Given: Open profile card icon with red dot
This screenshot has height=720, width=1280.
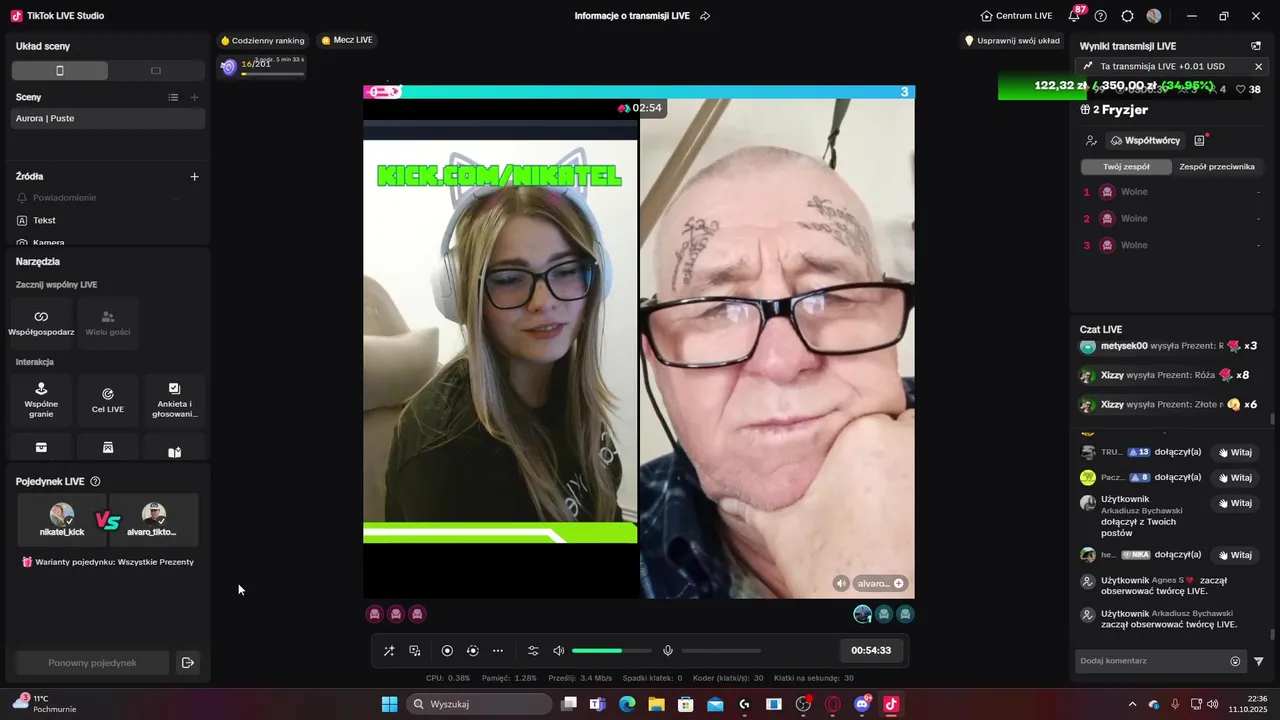Looking at the screenshot, I should 1200,141.
